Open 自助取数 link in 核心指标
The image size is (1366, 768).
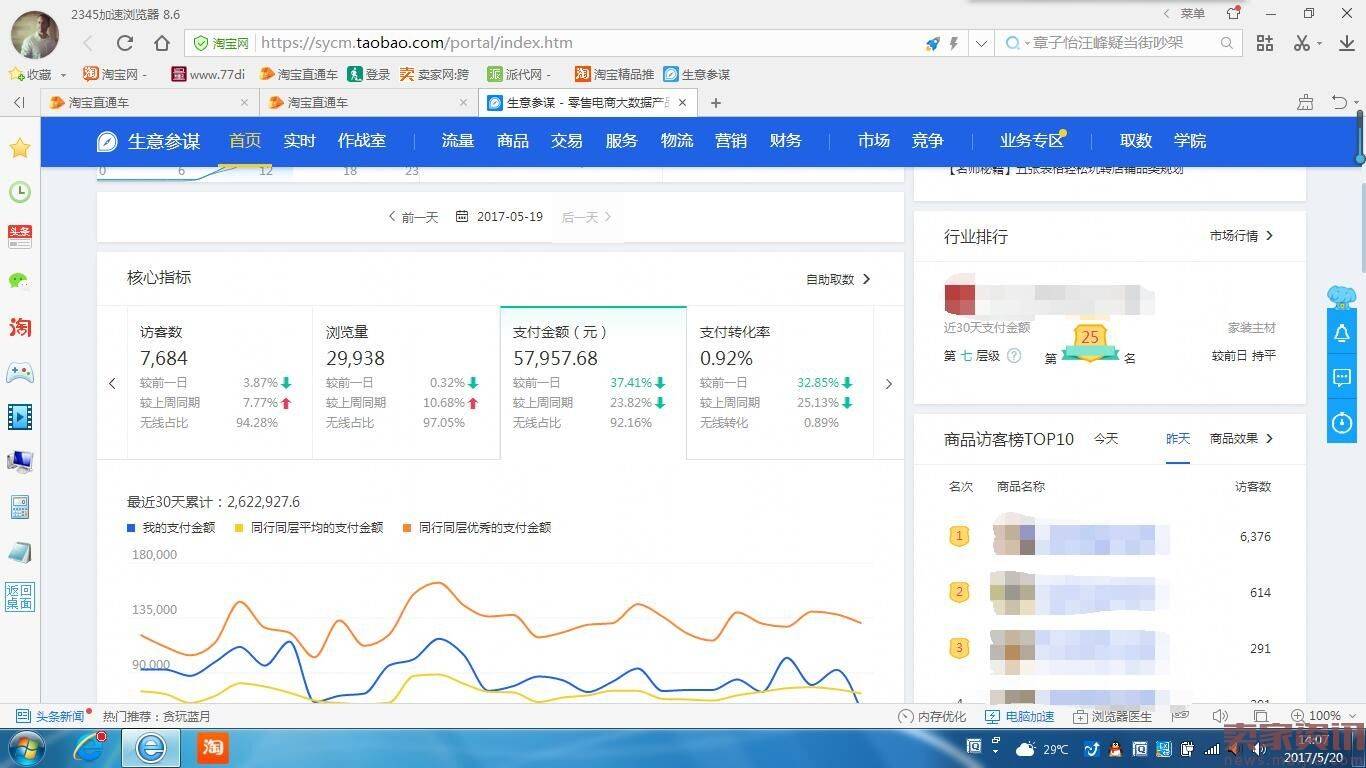click(x=838, y=280)
